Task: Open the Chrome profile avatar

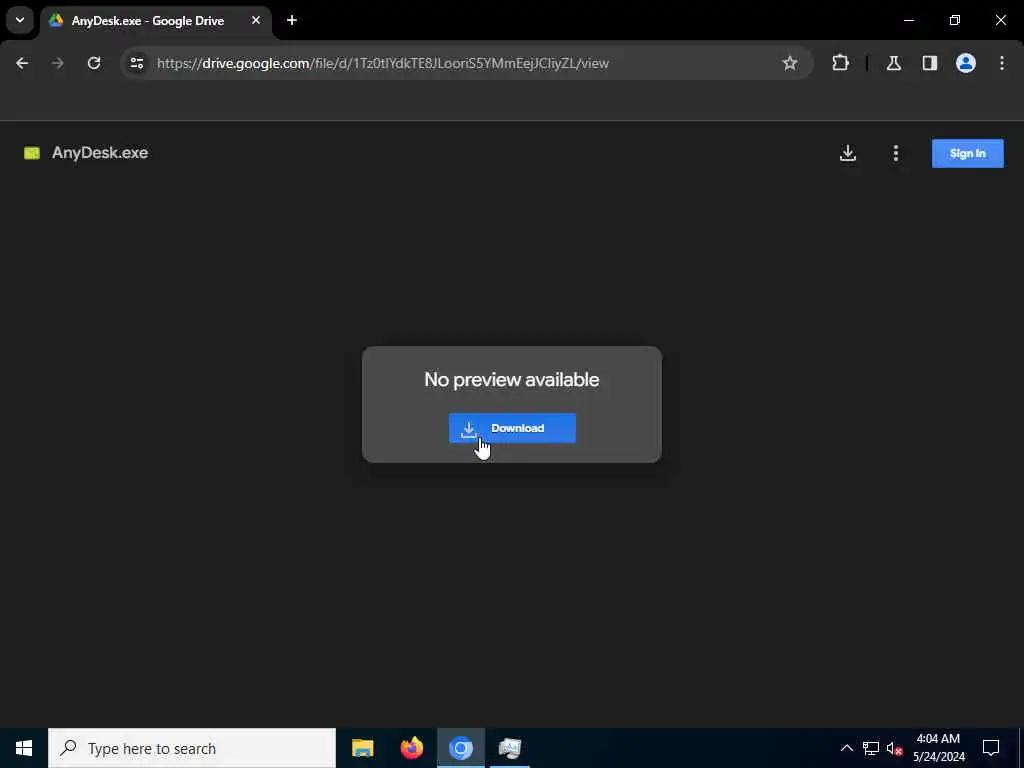Action: [x=966, y=63]
